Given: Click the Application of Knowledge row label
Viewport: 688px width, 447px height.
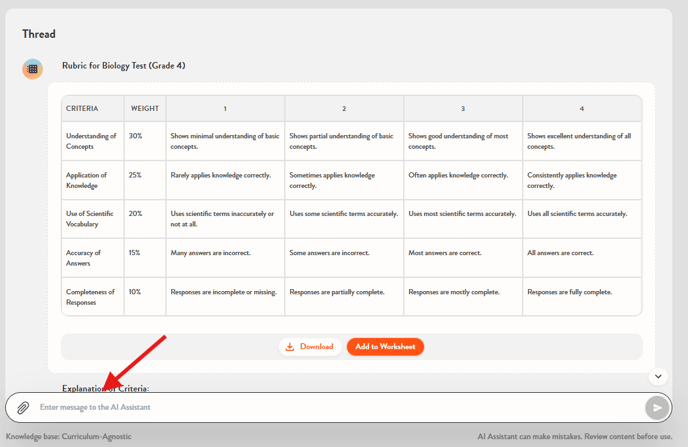Looking at the screenshot, I should click(x=91, y=180).
